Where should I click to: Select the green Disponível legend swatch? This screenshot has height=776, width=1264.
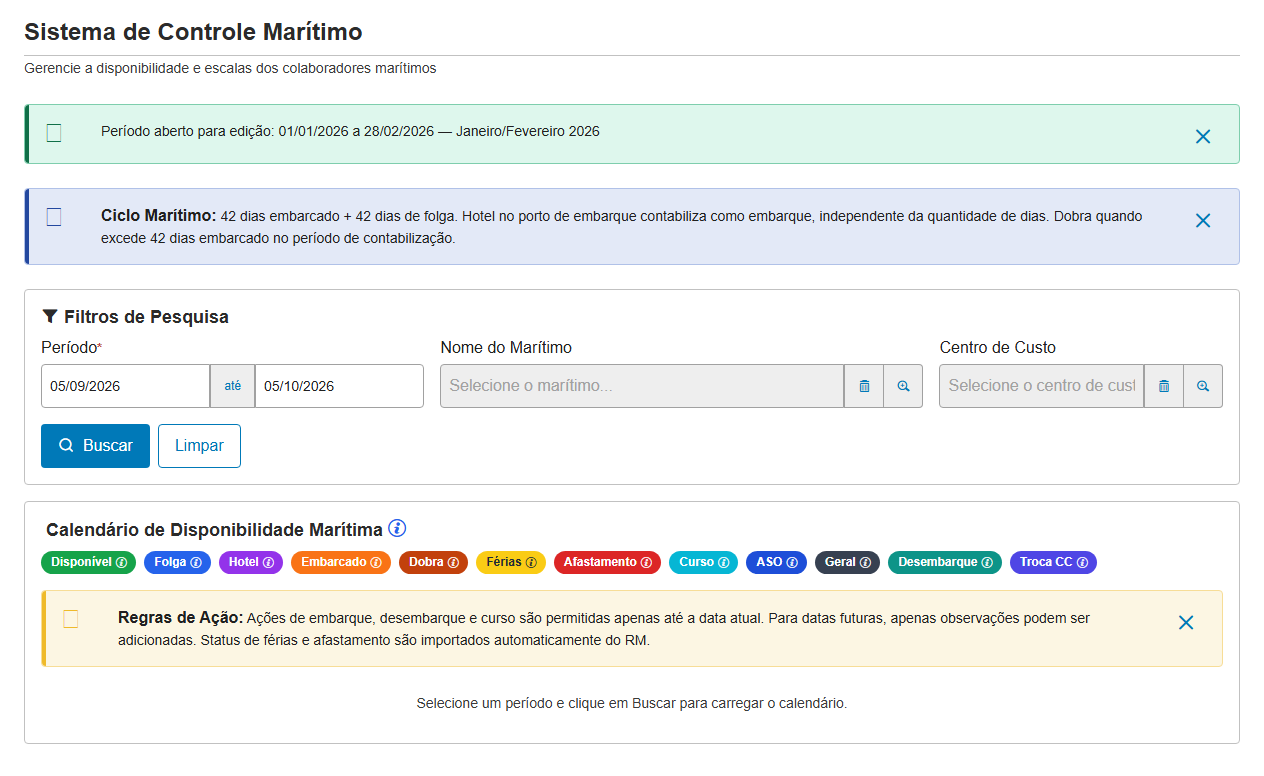click(88, 563)
